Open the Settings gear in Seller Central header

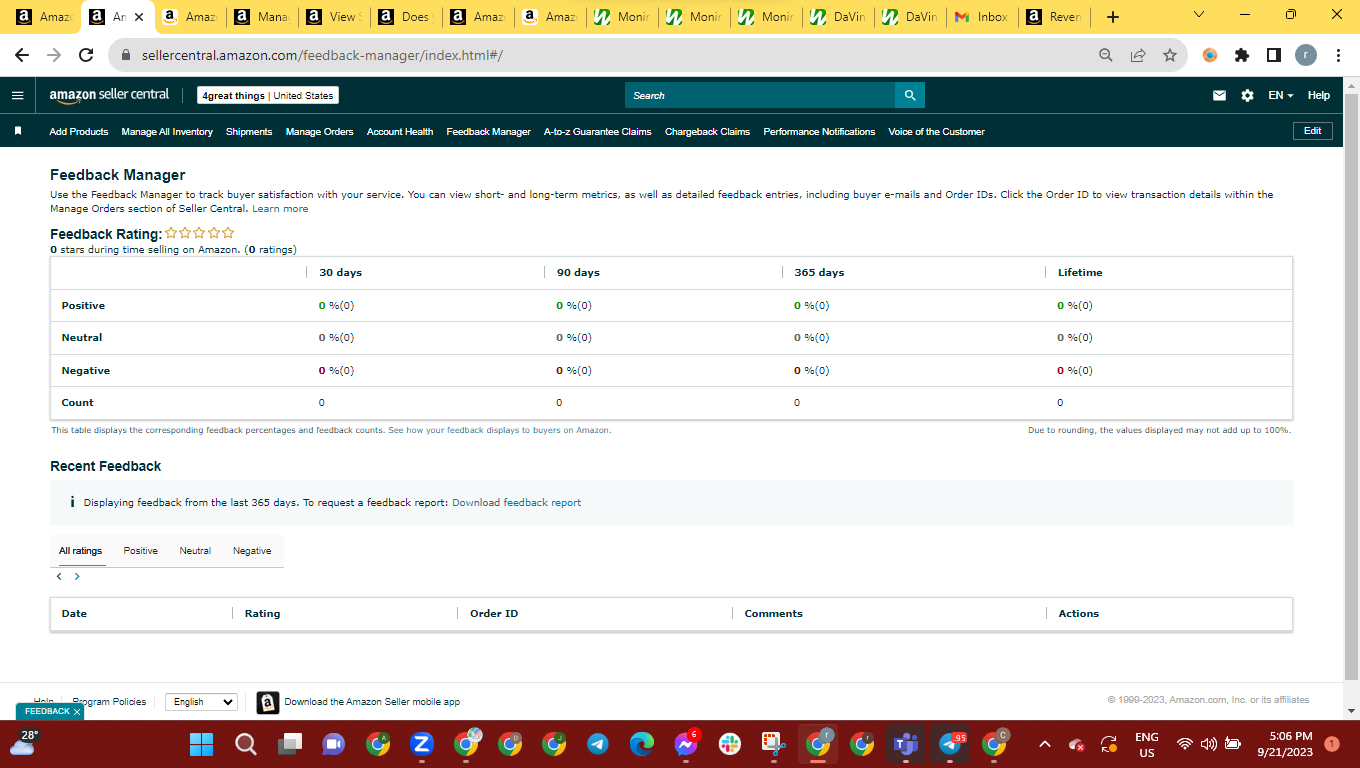[1247, 95]
